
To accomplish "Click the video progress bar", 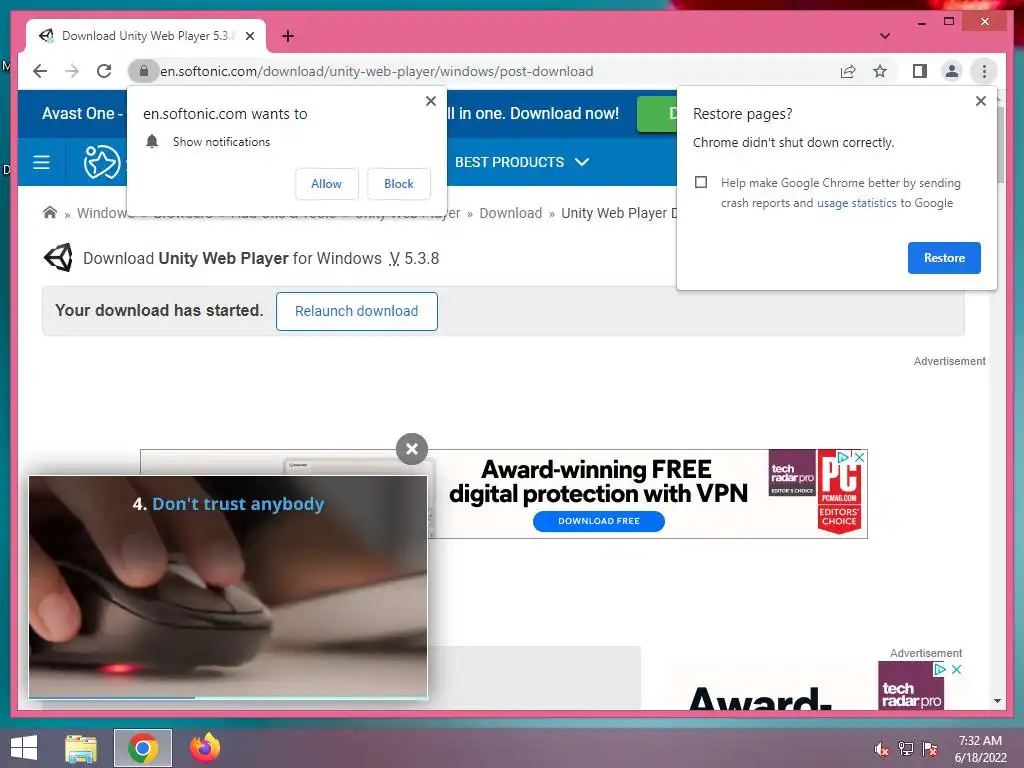I will click(x=228, y=697).
